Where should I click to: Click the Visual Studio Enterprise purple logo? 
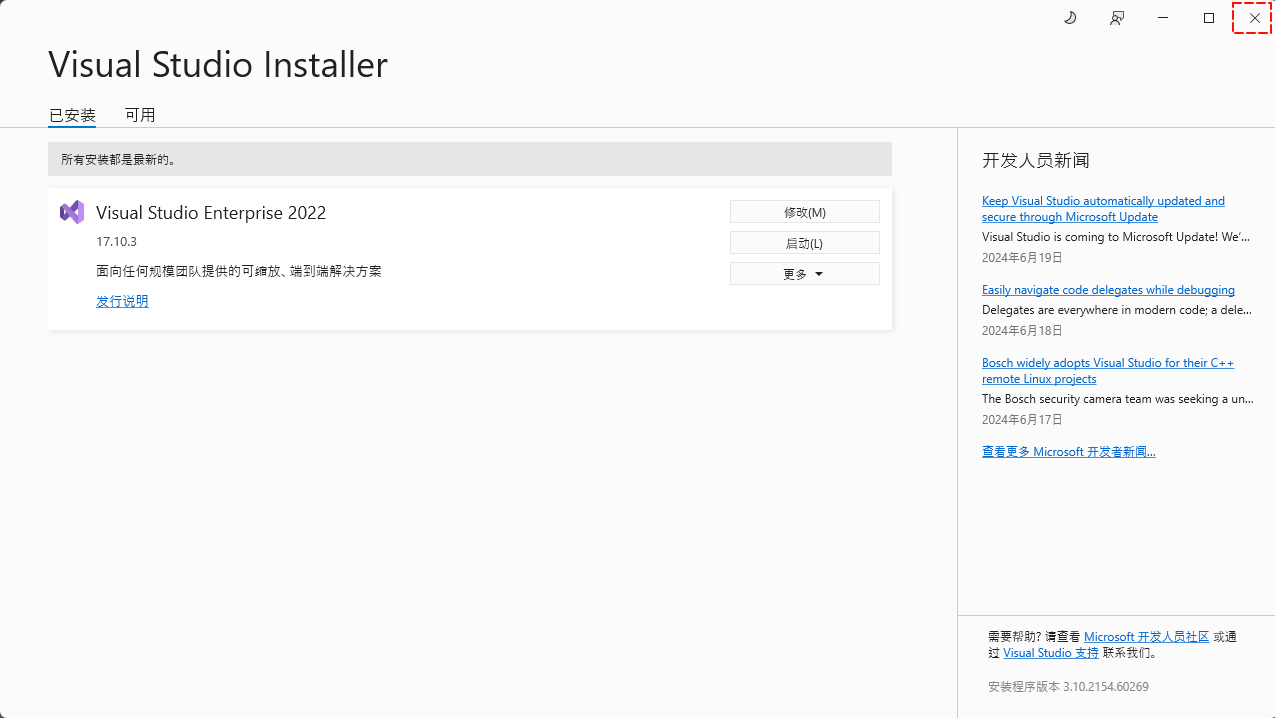72,212
